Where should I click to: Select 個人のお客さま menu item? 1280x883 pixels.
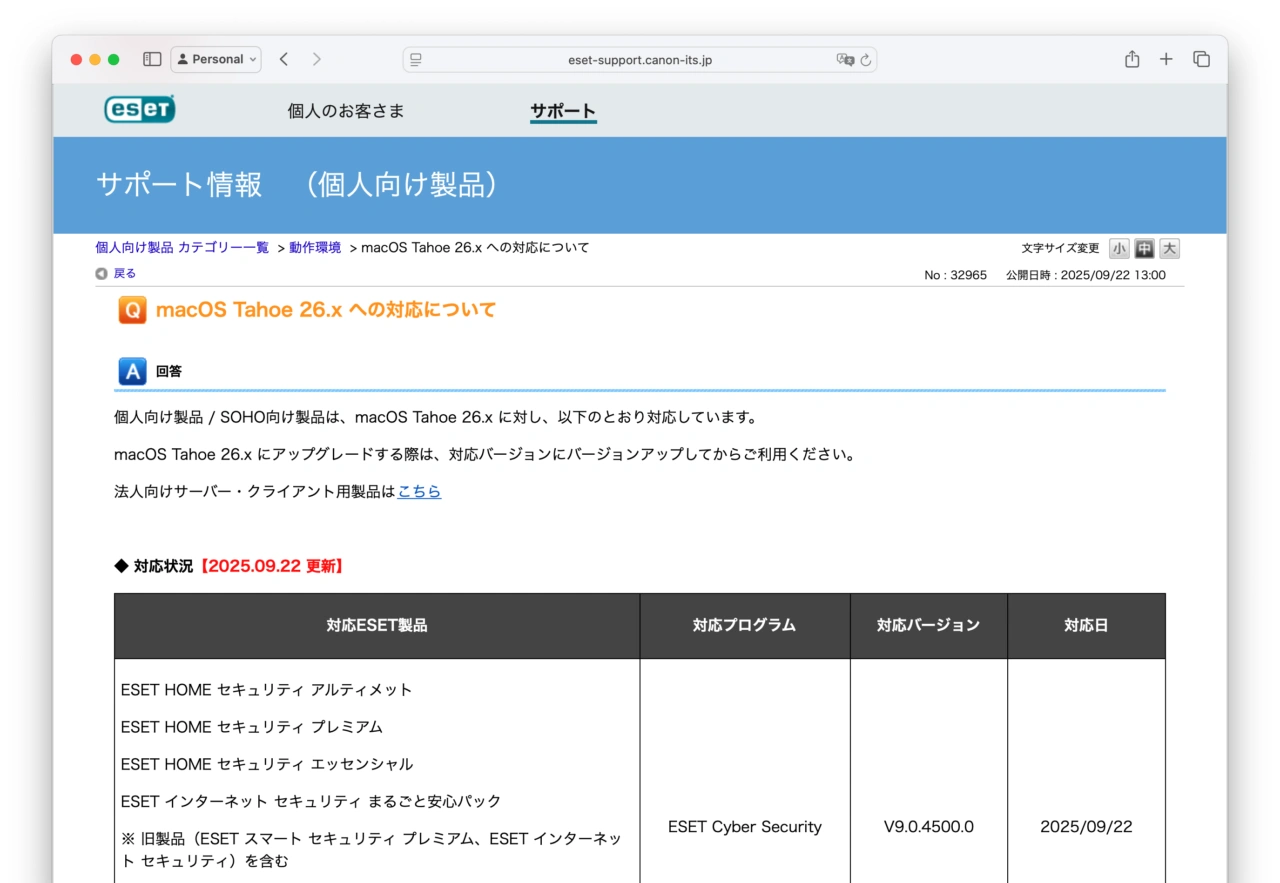[345, 111]
